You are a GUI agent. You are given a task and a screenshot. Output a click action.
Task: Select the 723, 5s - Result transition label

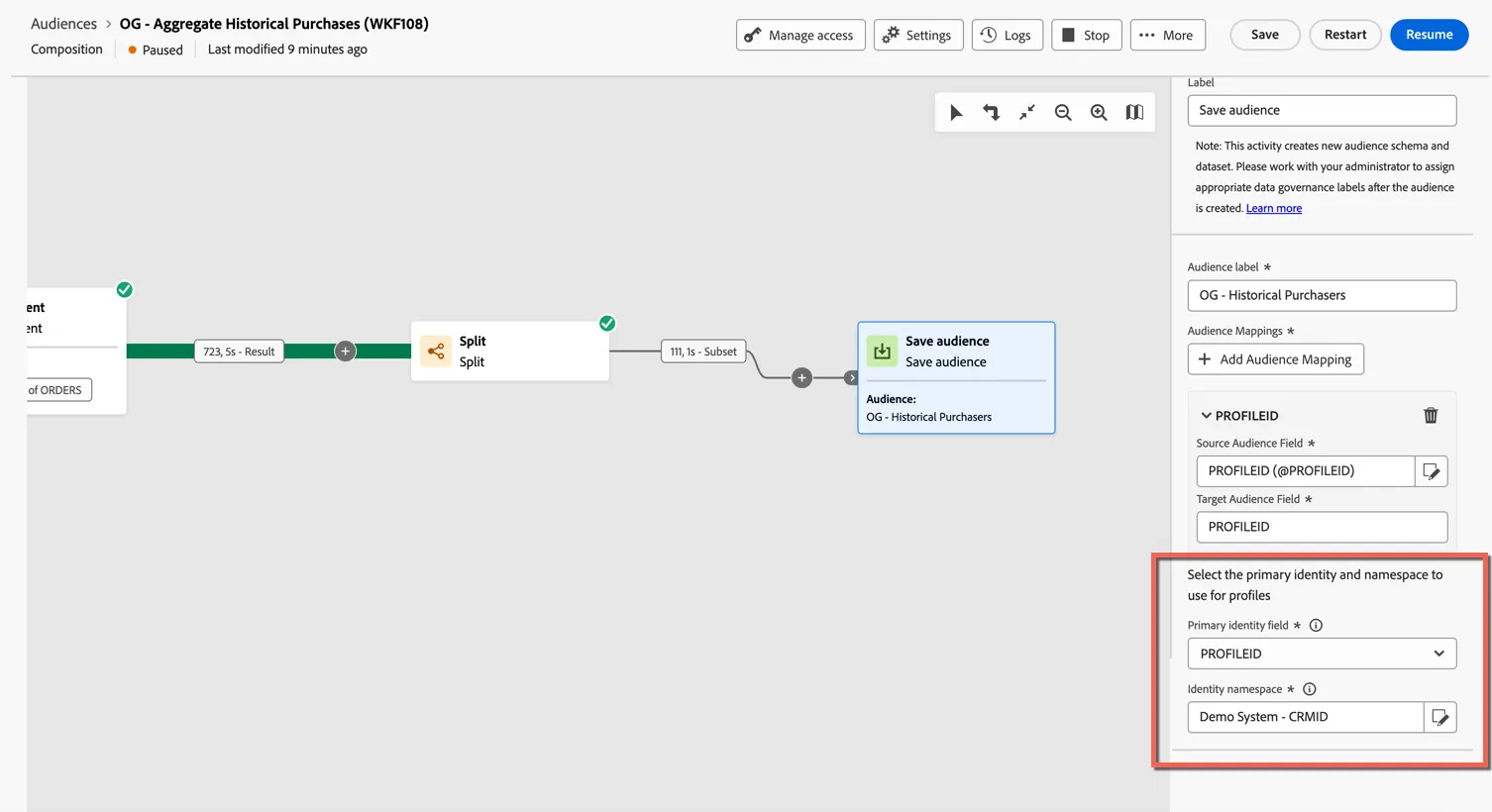(239, 352)
